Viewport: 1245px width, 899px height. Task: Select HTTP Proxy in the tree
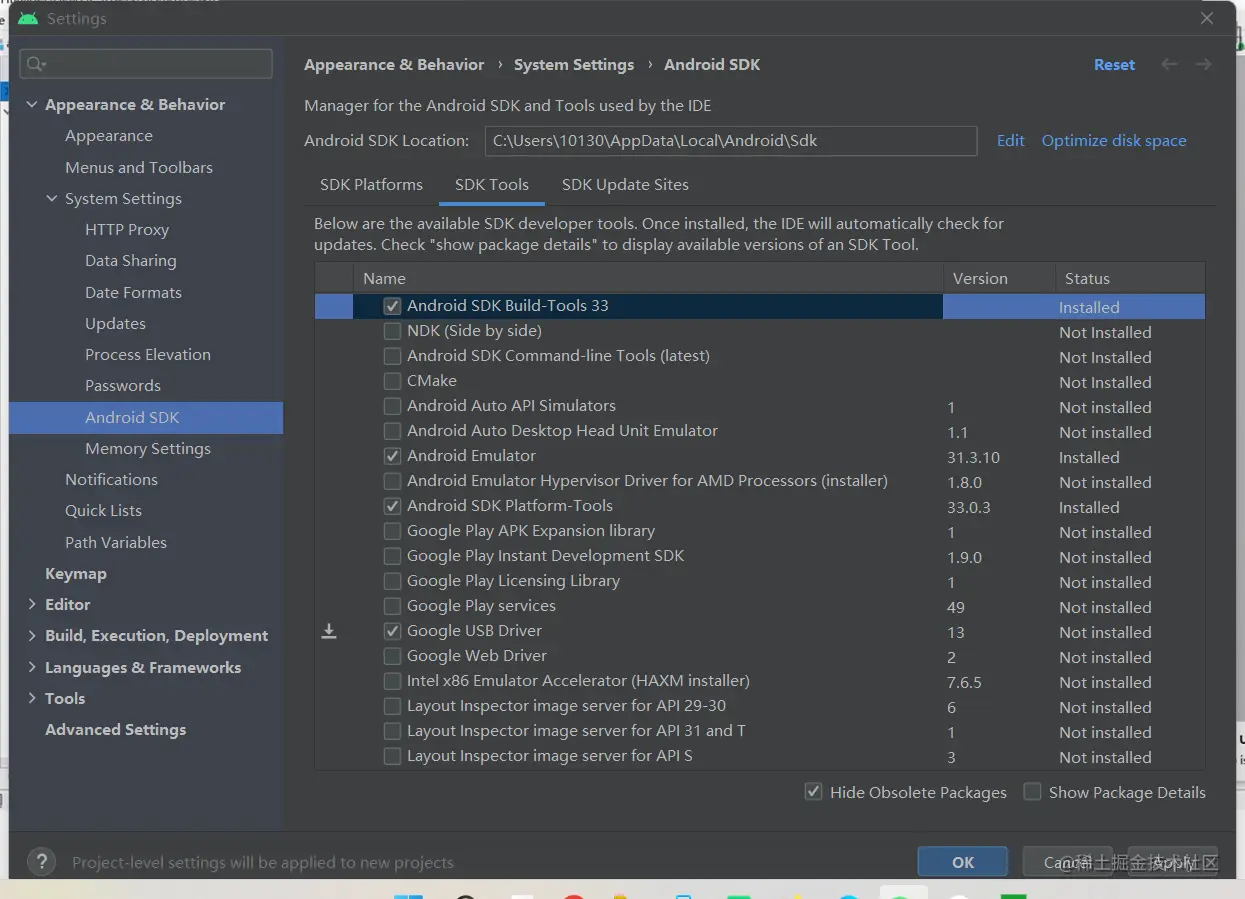pos(127,229)
